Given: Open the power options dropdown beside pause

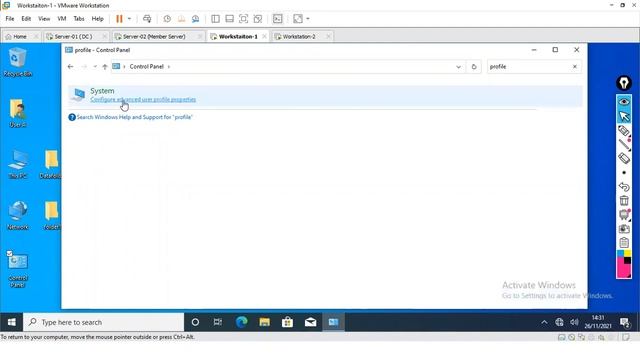Looking at the screenshot, I should tap(129, 19).
